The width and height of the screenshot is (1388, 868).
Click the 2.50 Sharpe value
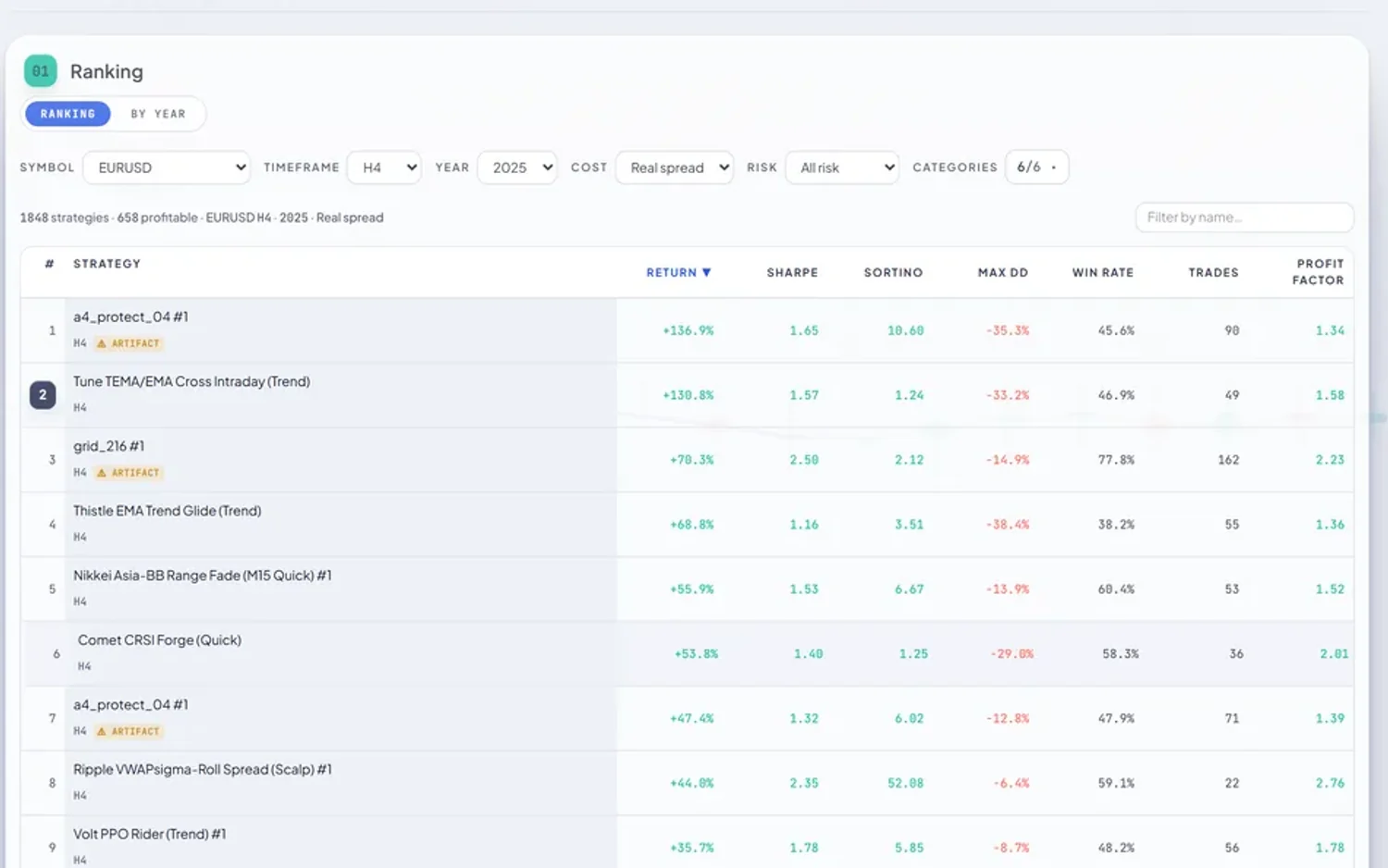click(803, 460)
